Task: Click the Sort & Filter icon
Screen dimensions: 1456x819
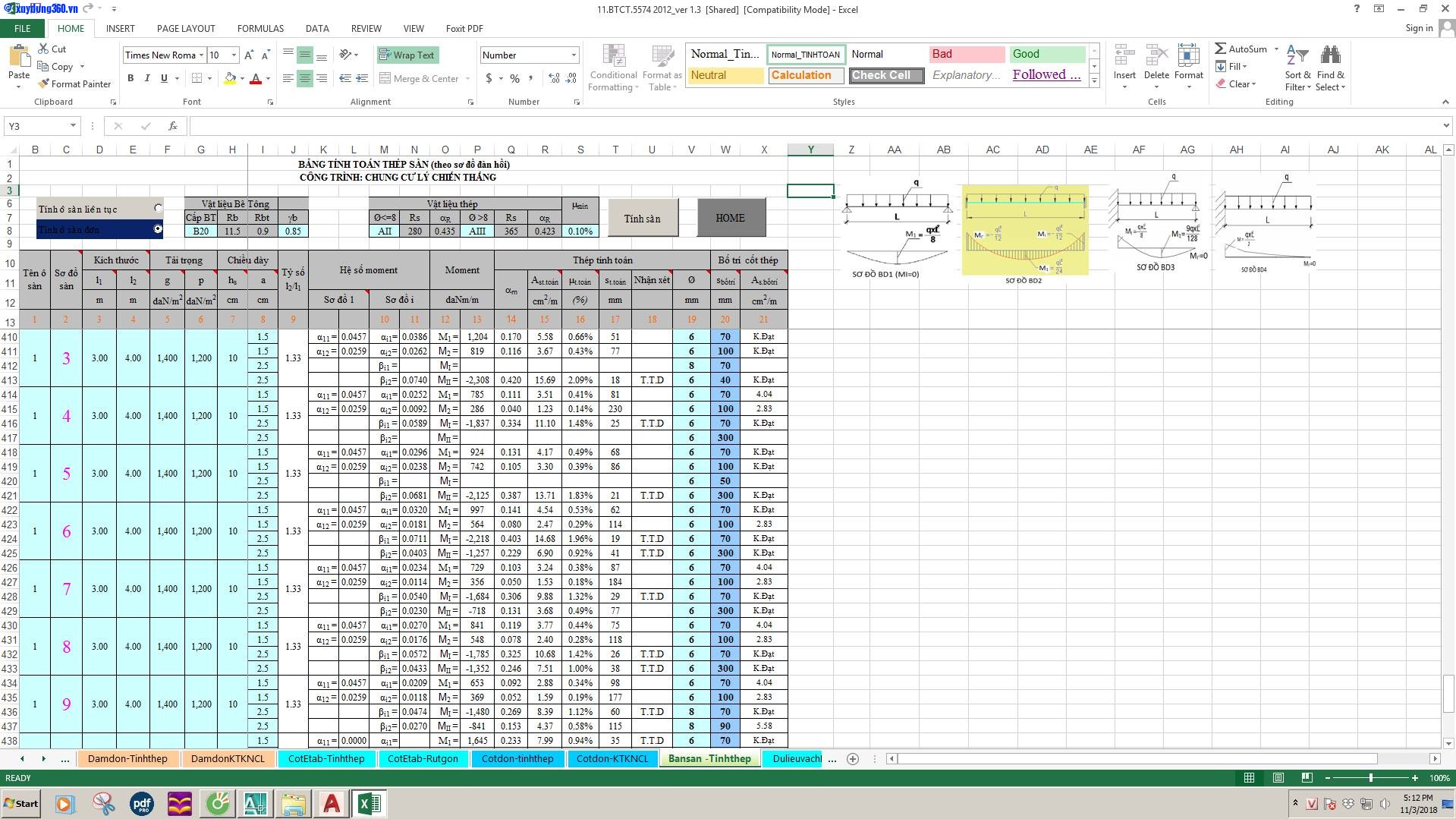Action: [1297, 68]
